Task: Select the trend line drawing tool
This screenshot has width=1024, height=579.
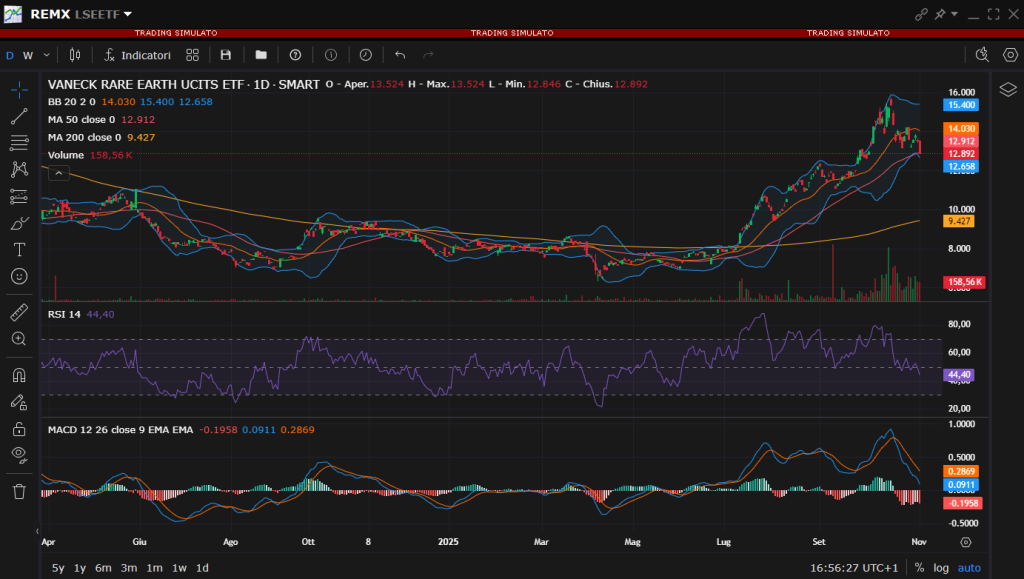Action: (x=18, y=116)
